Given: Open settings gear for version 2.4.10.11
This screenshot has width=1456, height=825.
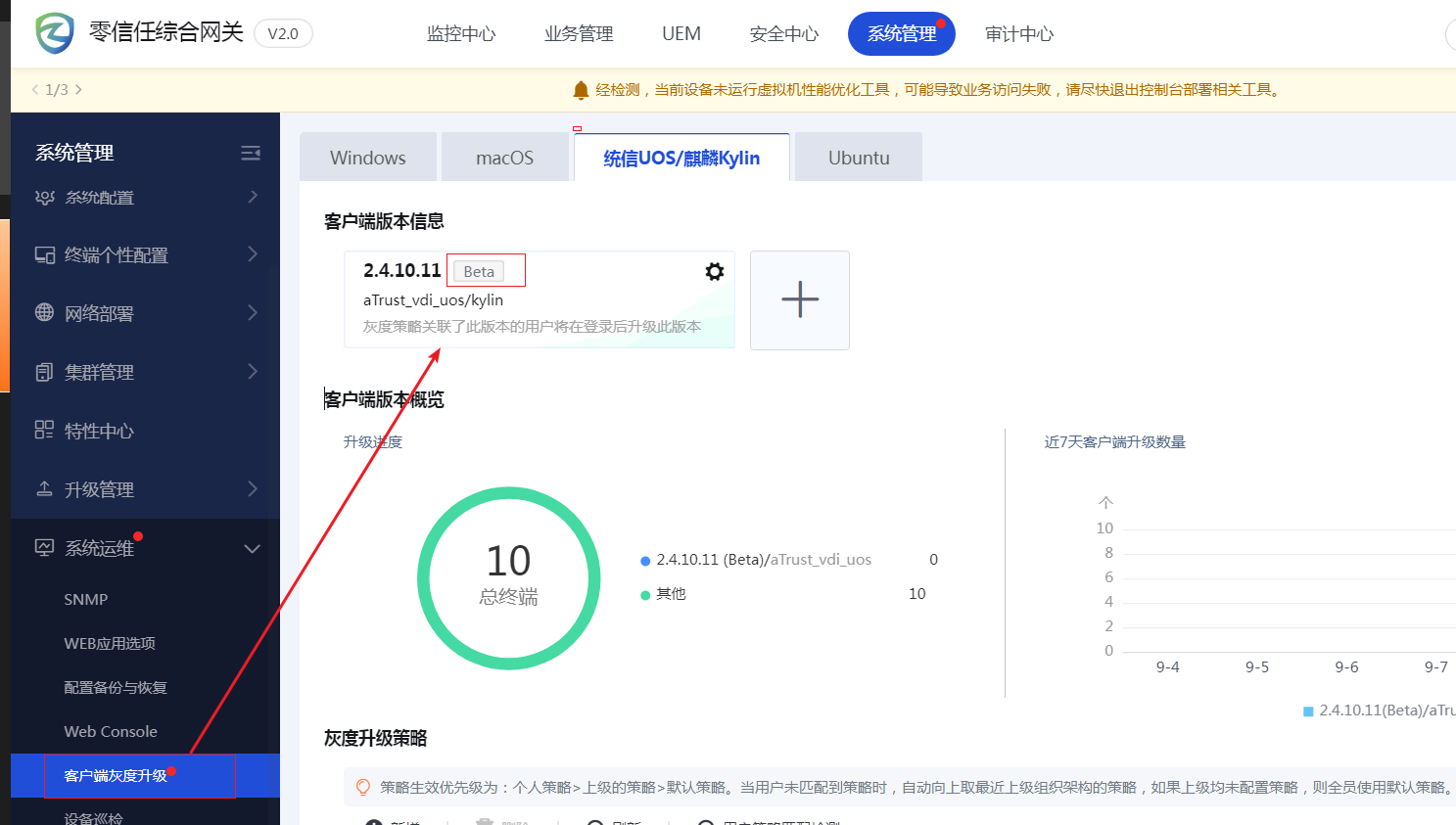Looking at the screenshot, I should pos(715,271).
